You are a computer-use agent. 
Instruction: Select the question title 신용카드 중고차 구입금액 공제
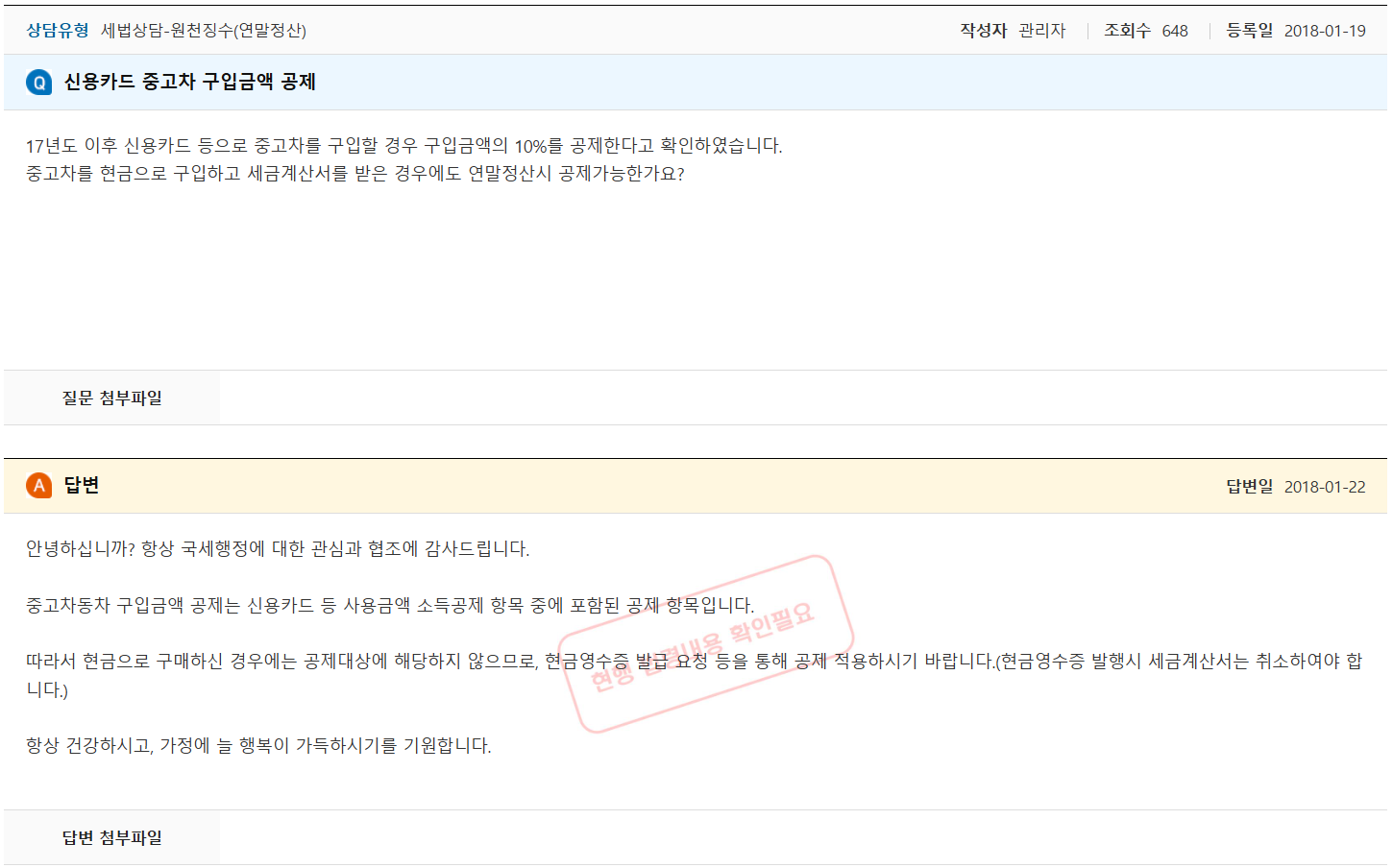point(190,82)
